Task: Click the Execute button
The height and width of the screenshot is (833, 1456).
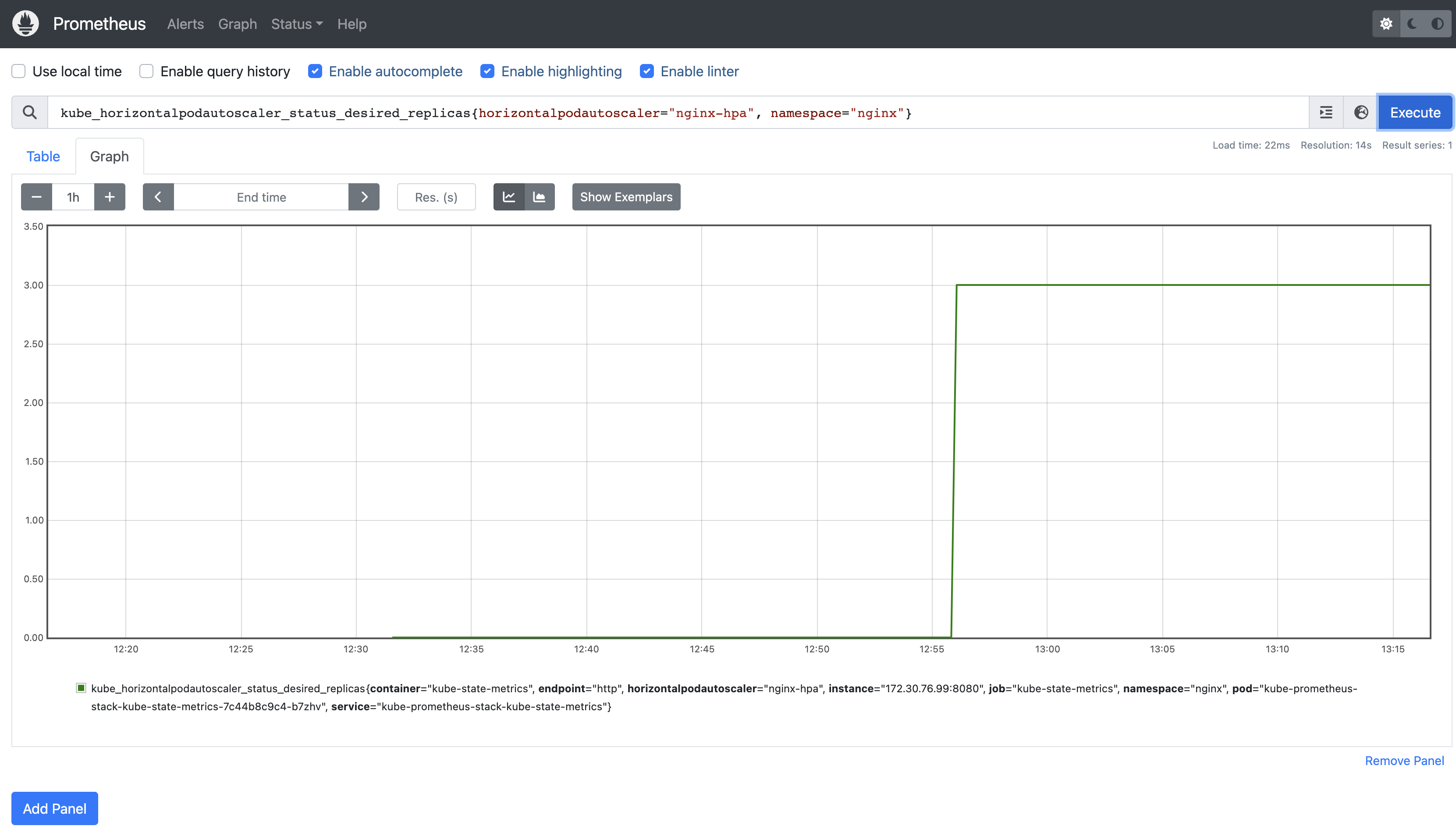Action: 1415,112
